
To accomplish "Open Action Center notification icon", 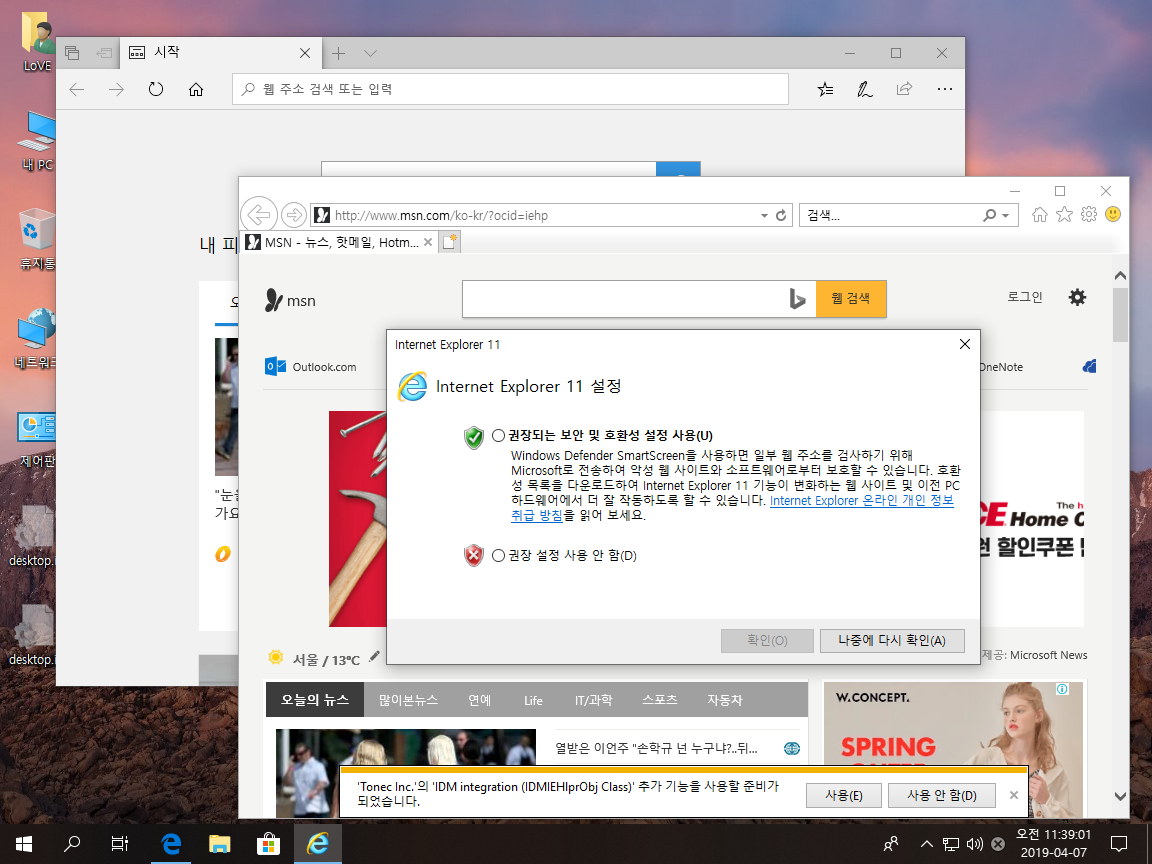I will (1119, 843).
